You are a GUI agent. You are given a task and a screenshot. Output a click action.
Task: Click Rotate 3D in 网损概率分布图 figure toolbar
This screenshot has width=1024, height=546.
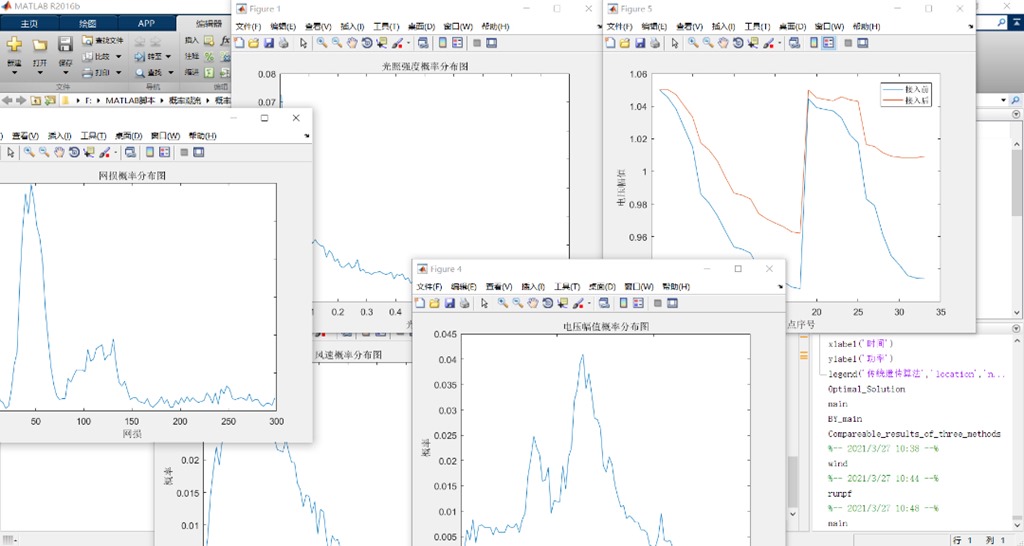coord(74,152)
